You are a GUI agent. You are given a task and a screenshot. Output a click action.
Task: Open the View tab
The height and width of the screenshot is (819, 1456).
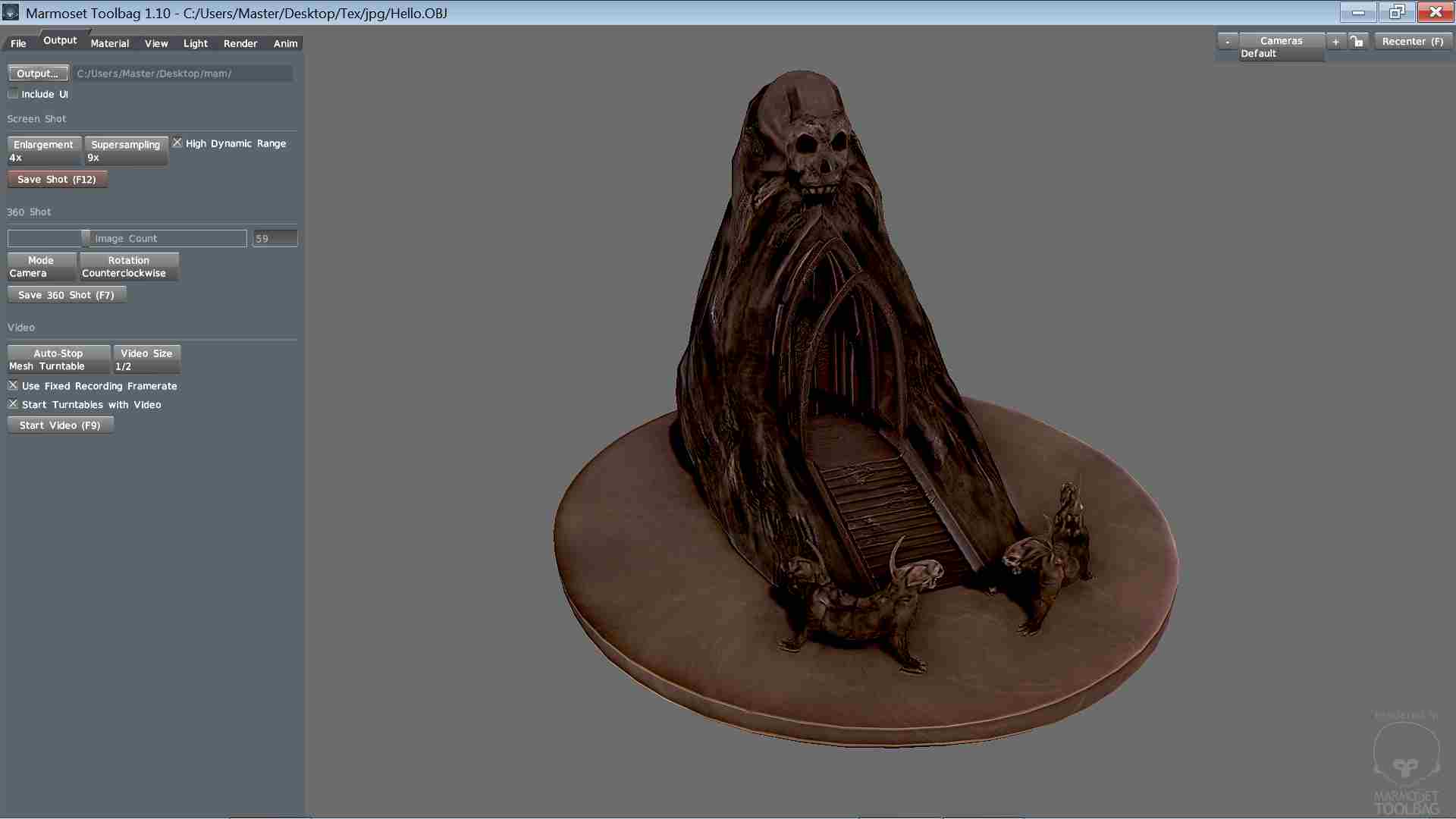pos(156,43)
